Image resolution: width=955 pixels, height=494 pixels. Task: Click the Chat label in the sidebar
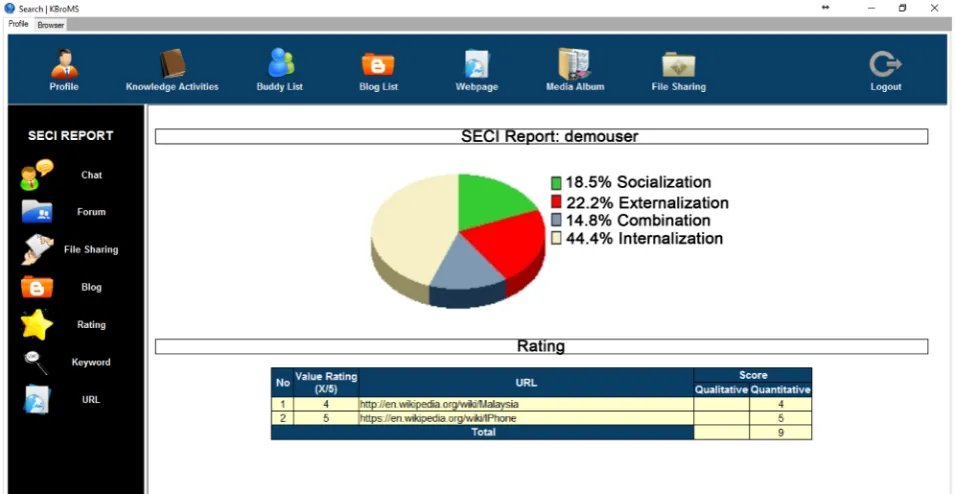point(91,175)
